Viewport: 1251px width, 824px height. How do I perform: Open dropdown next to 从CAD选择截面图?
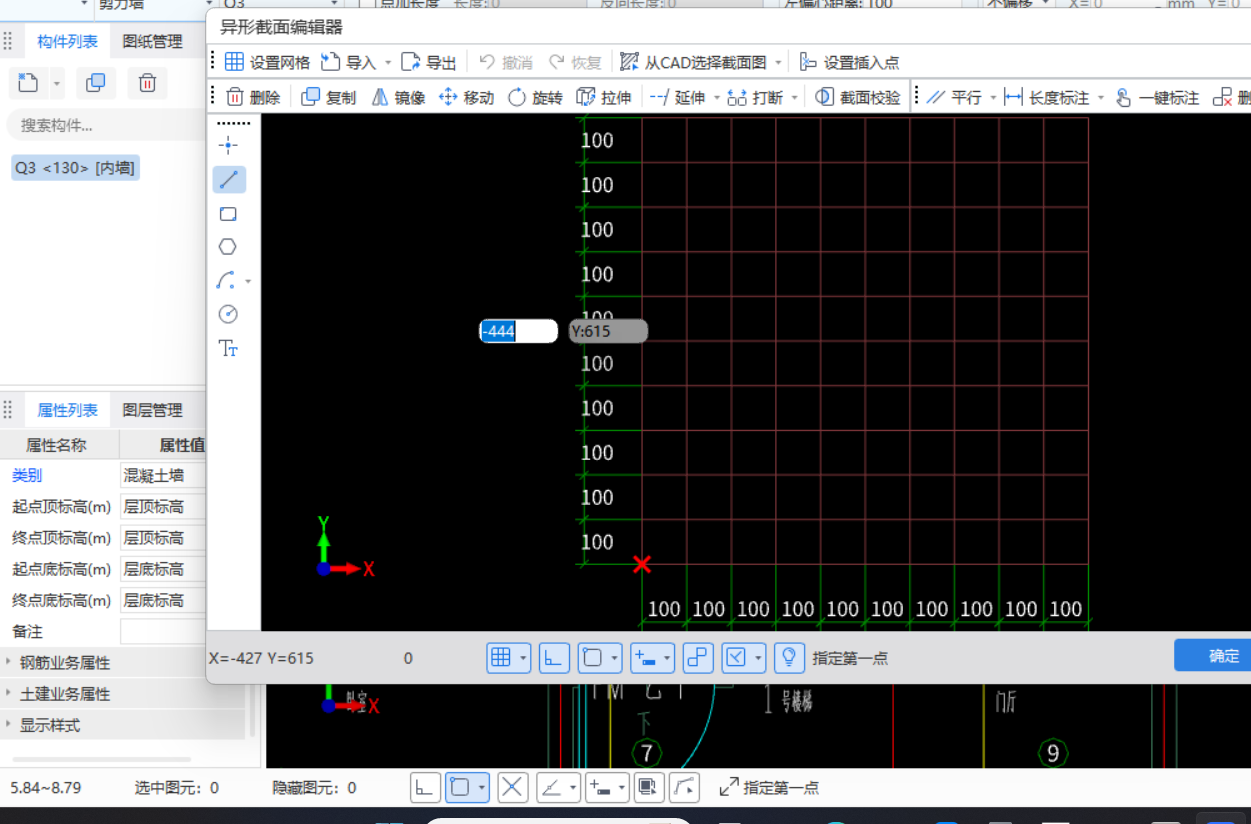(x=778, y=63)
